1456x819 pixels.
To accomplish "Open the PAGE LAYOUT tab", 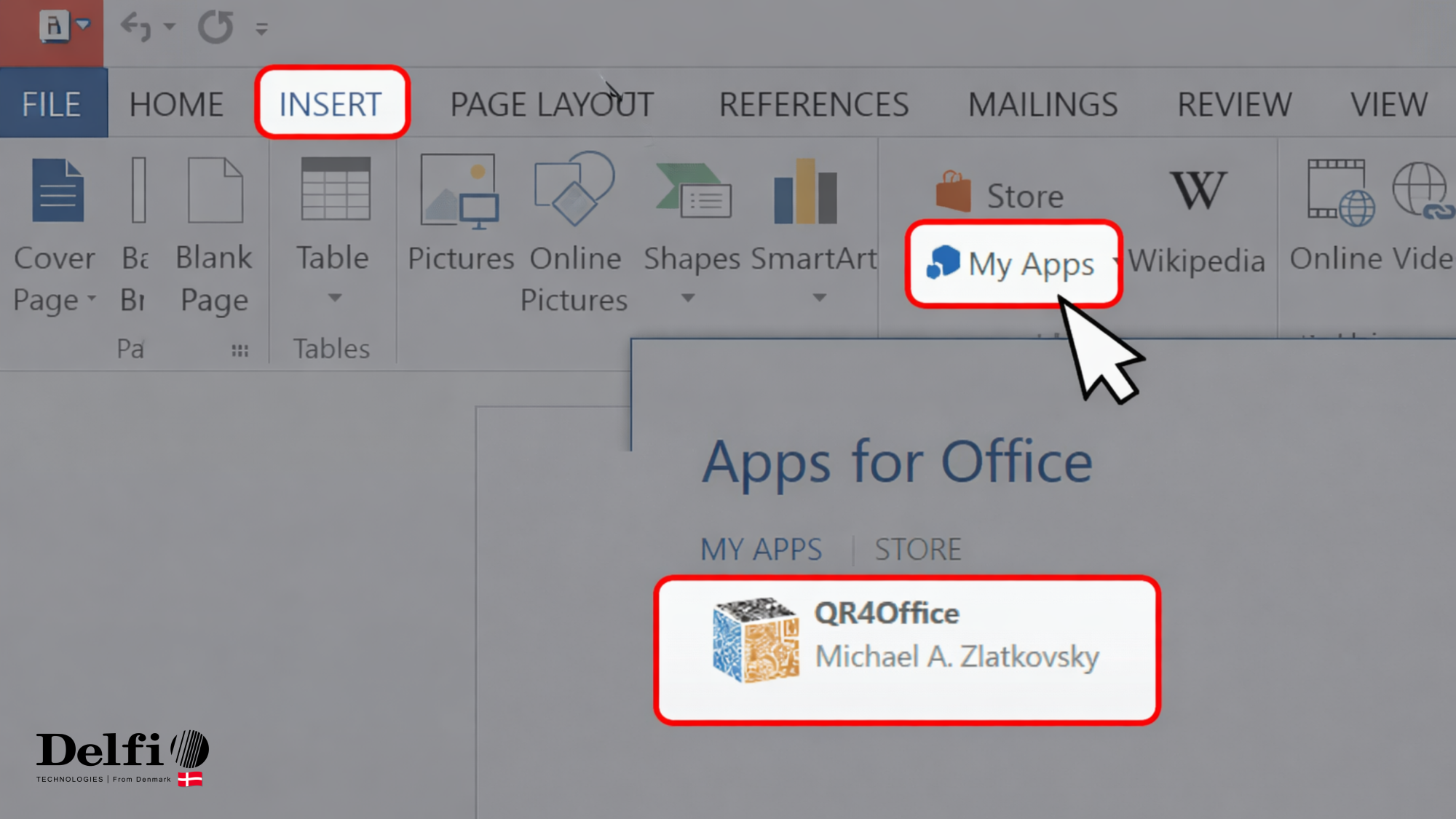I will [x=552, y=104].
